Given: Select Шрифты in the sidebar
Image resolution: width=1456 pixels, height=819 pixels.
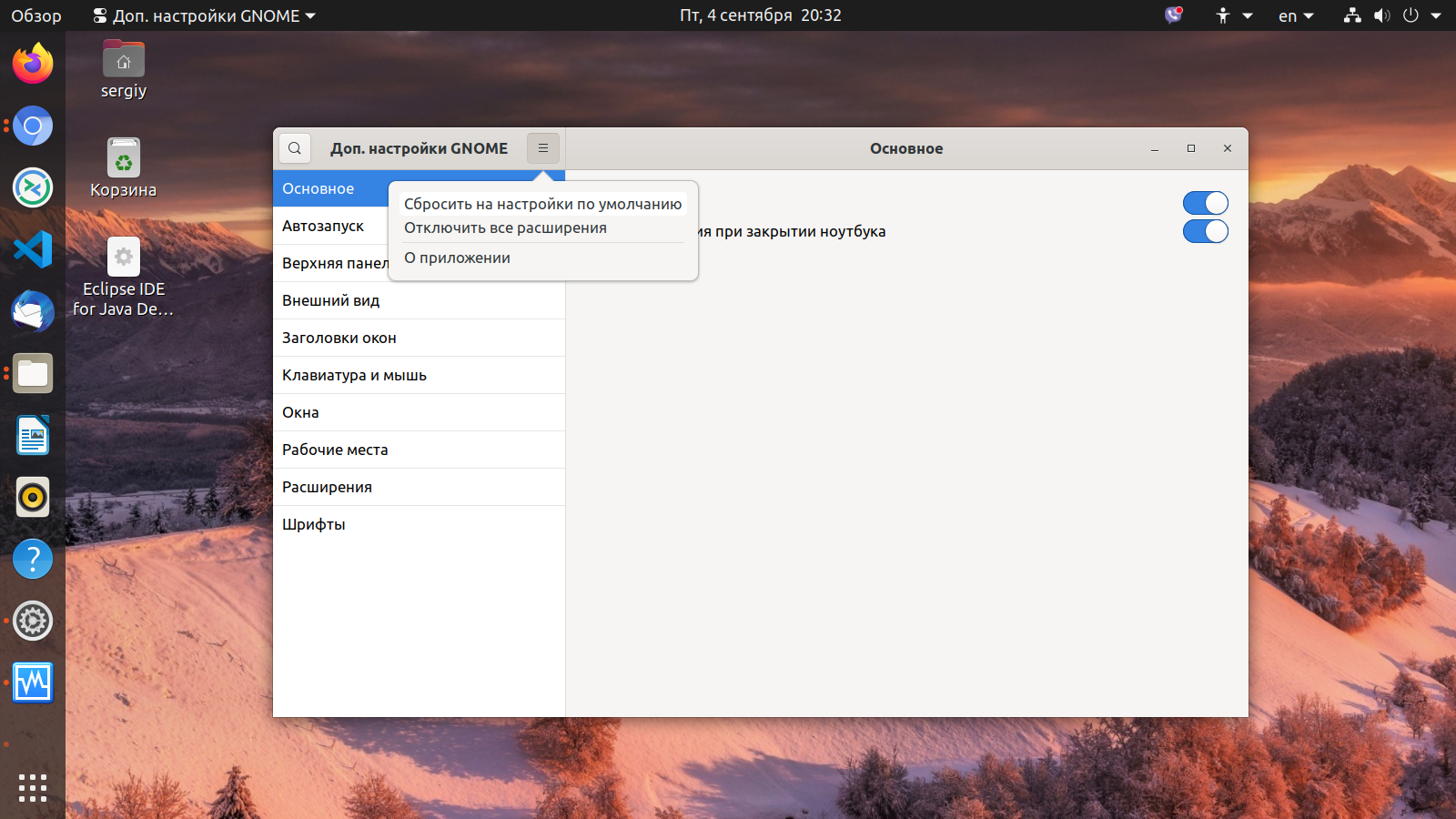Looking at the screenshot, I should [x=419, y=524].
